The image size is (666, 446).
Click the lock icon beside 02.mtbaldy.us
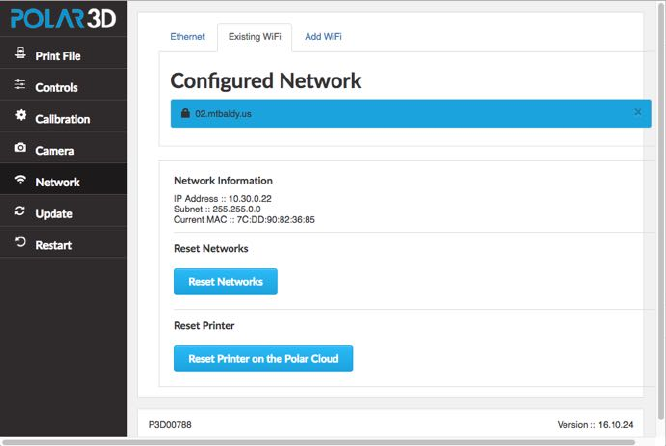(185, 114)
